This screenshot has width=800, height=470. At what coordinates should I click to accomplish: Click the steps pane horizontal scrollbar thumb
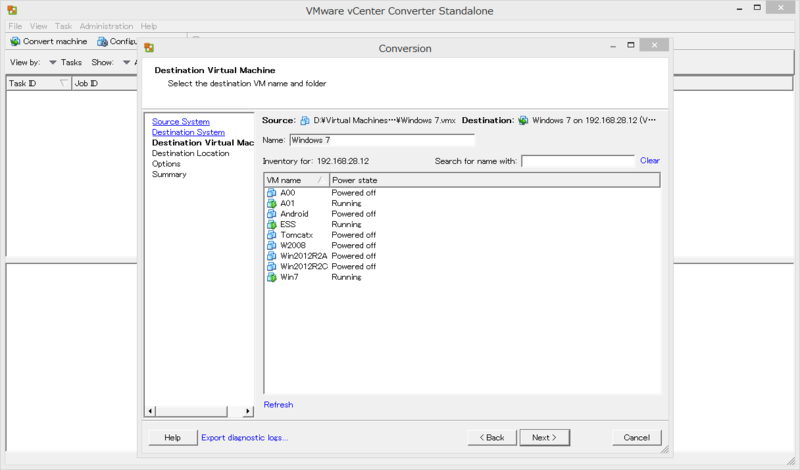(191, 411)
